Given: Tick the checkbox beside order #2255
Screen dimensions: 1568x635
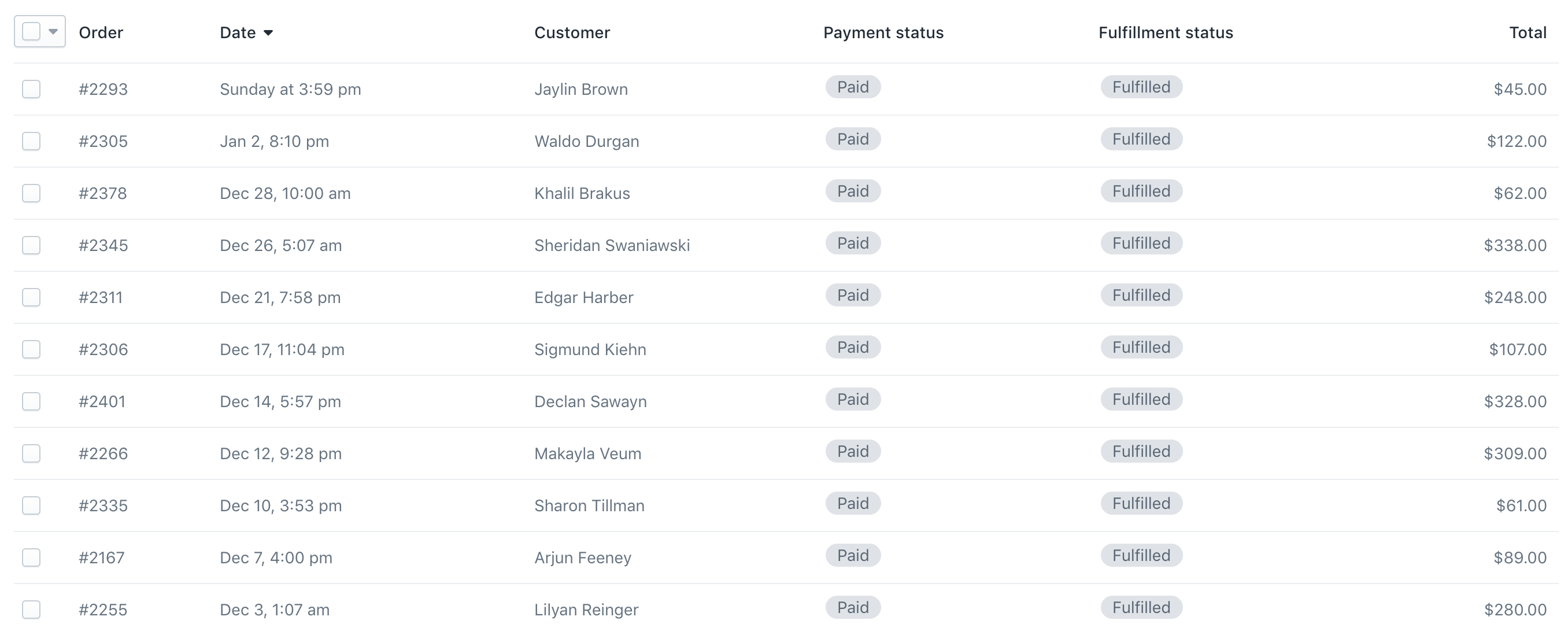Looking at the screenshot, I should point(31,610).
